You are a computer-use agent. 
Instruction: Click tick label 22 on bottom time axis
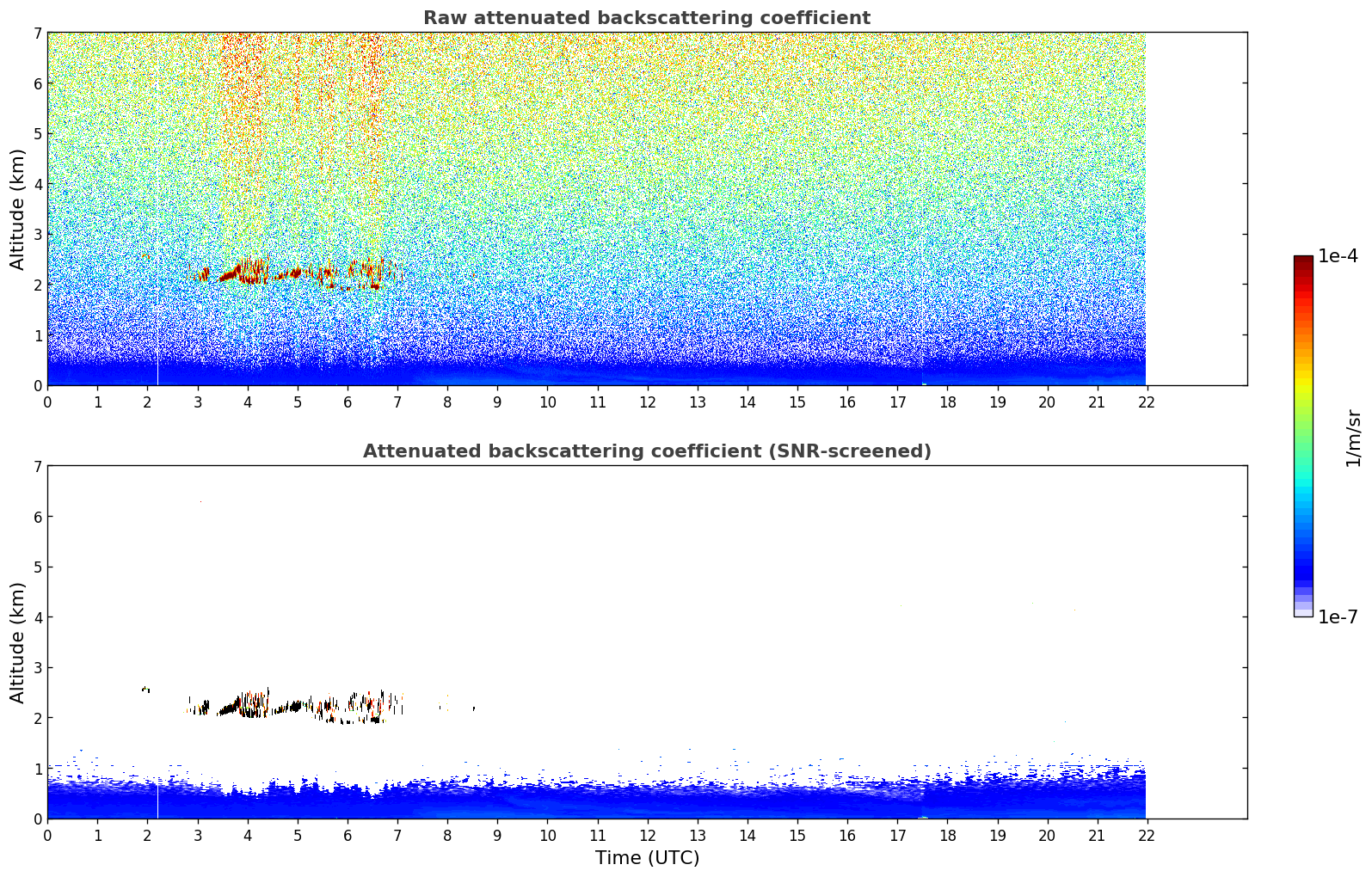pyautogui.click(x=1146, y=836)
